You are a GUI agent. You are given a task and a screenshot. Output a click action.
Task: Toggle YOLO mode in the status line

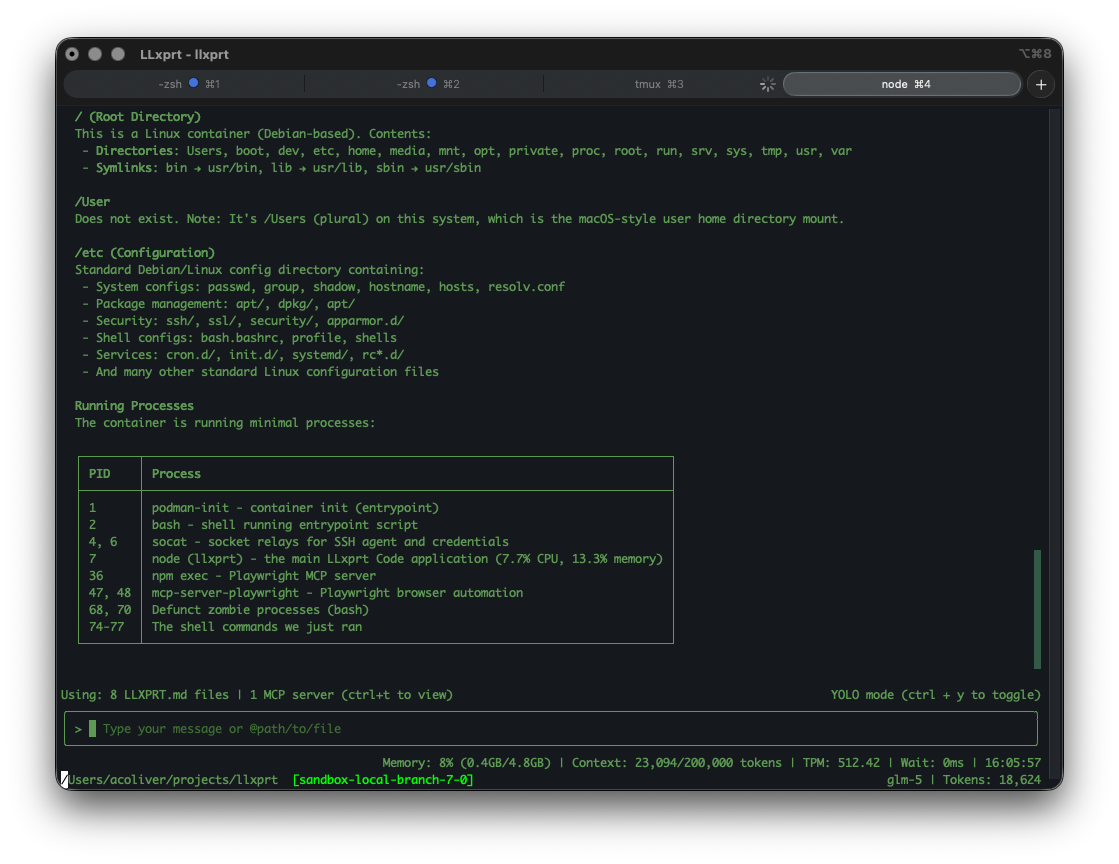[x=934, y=694]
